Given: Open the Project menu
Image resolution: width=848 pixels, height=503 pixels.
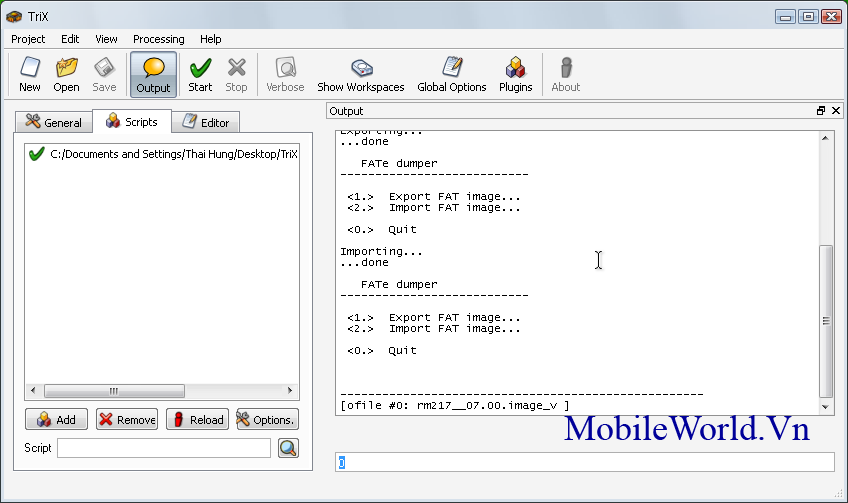Looking at the screenshot, I should pyautogui.click(x=28, y=39).
